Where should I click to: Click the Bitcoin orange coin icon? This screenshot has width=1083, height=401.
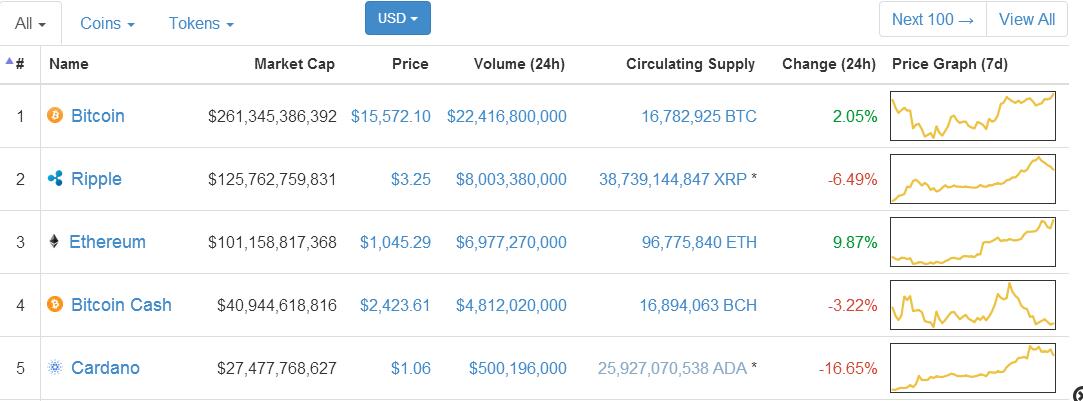[55, 115]
